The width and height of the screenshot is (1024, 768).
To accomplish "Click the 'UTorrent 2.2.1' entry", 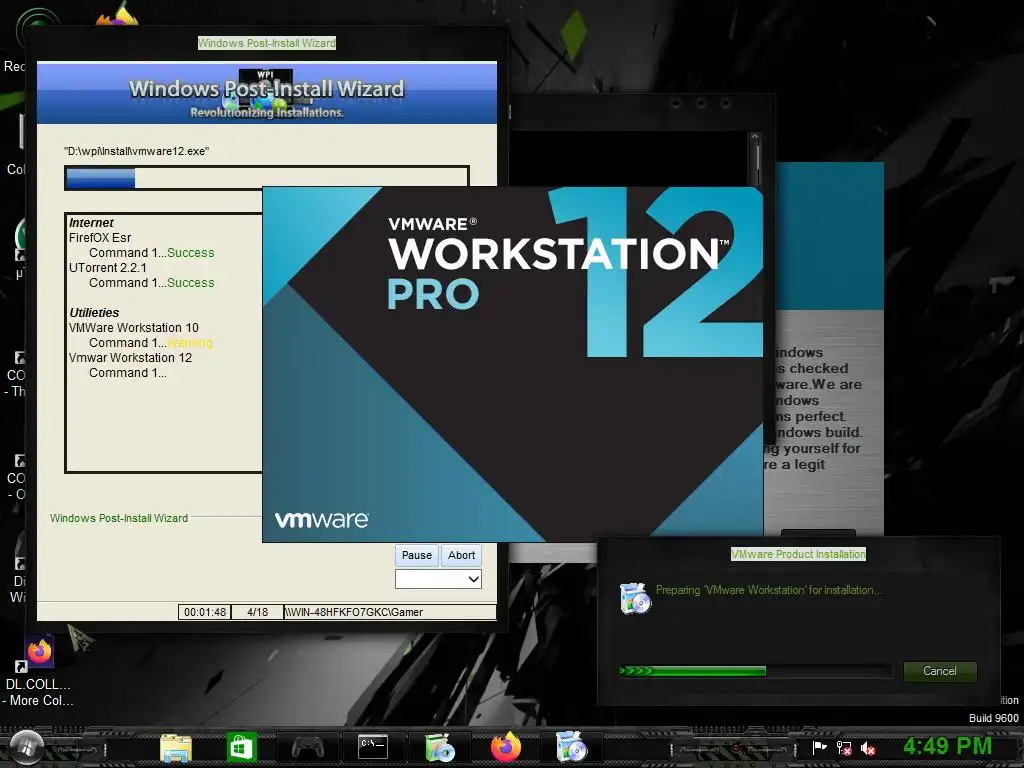I will tap(108, 268).
